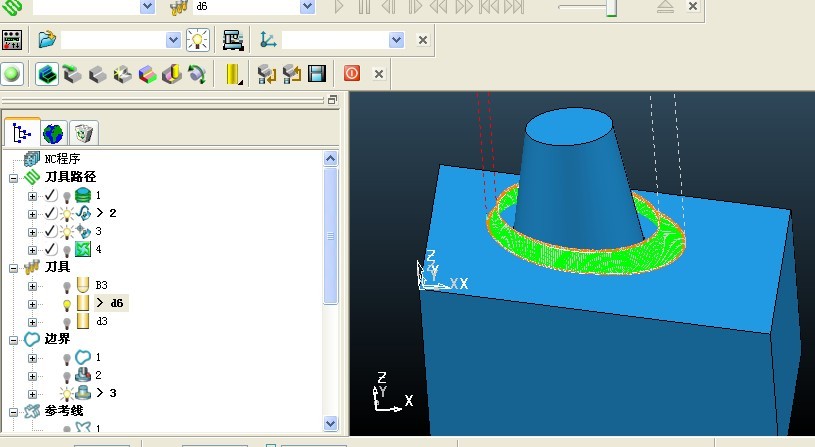Click the save floppy disk icon
The image size is (815, 447).
coord(317,74)
